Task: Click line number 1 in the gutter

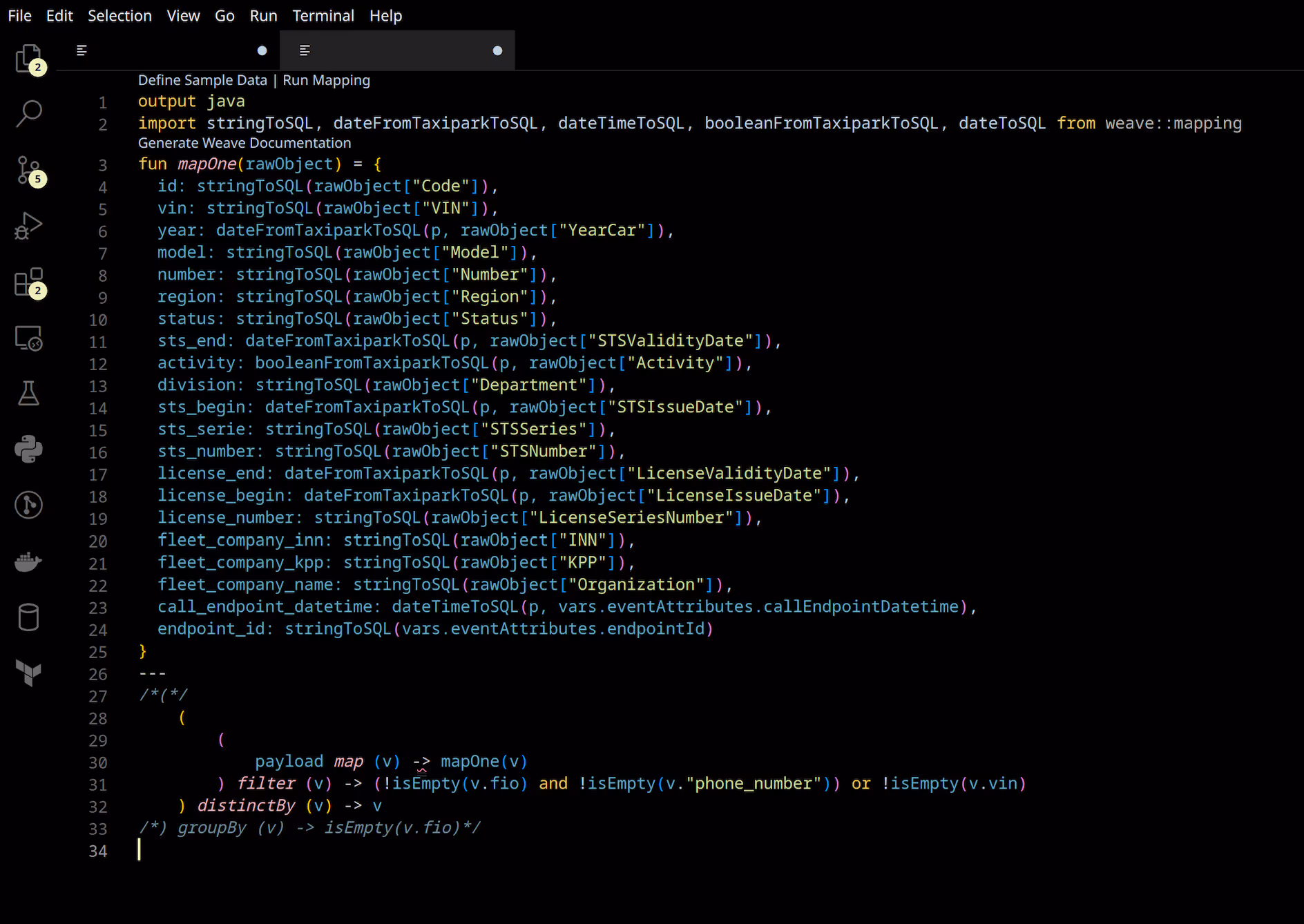Action: tap(103, 103)
